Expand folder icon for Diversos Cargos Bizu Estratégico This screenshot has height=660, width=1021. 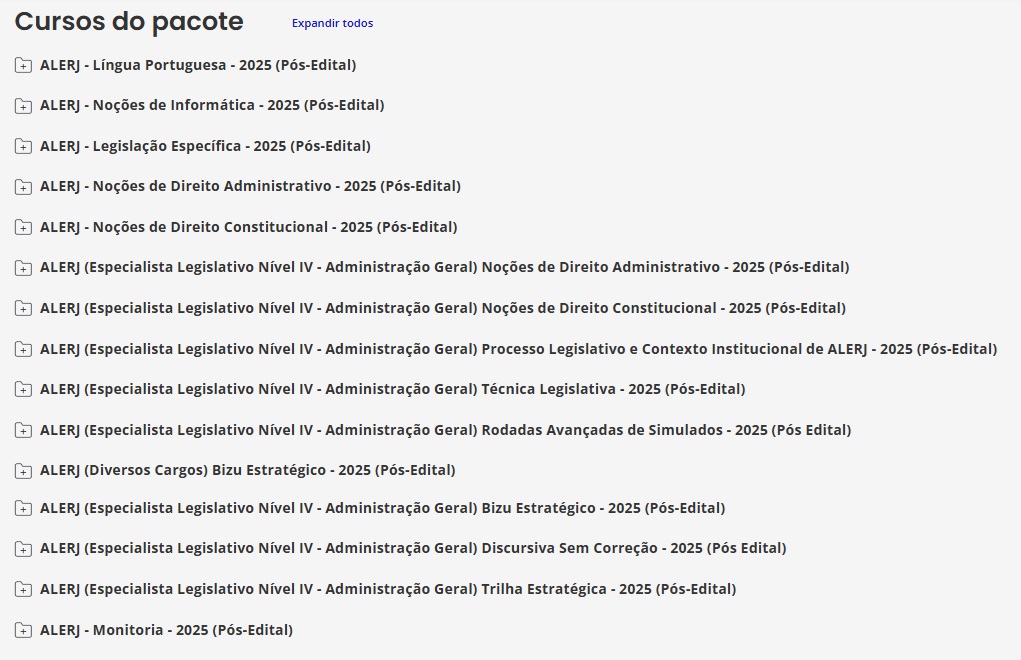pos(23,471)
